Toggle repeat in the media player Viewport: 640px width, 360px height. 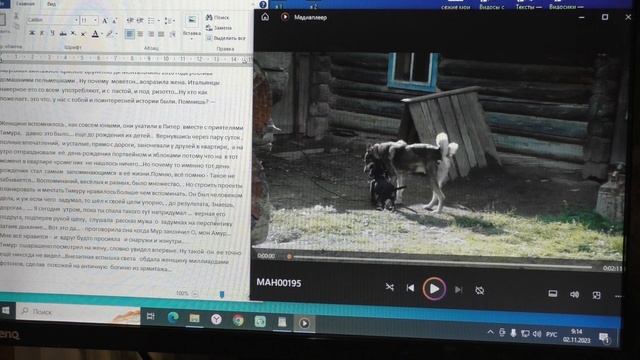(480, 290)
